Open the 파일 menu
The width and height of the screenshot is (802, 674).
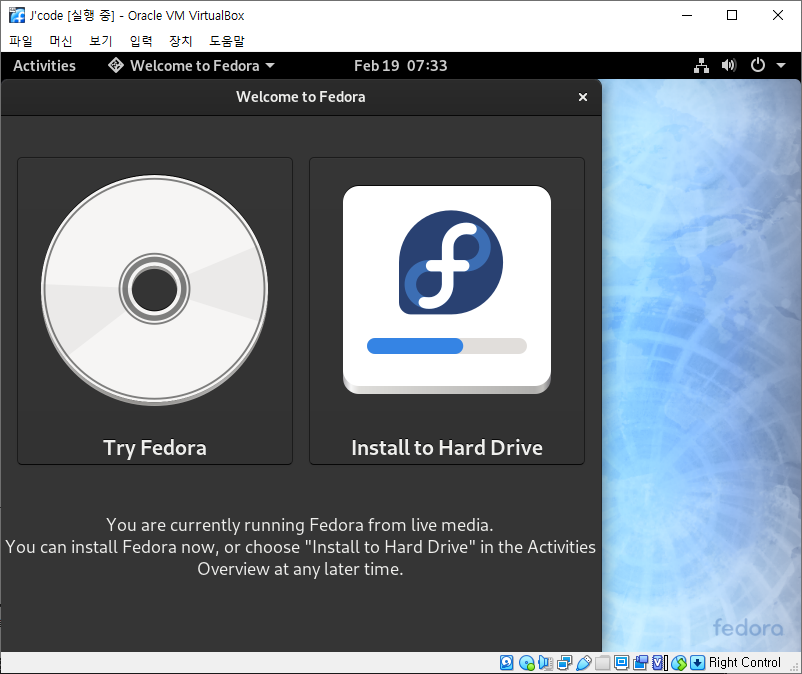(x=21, y=41)
